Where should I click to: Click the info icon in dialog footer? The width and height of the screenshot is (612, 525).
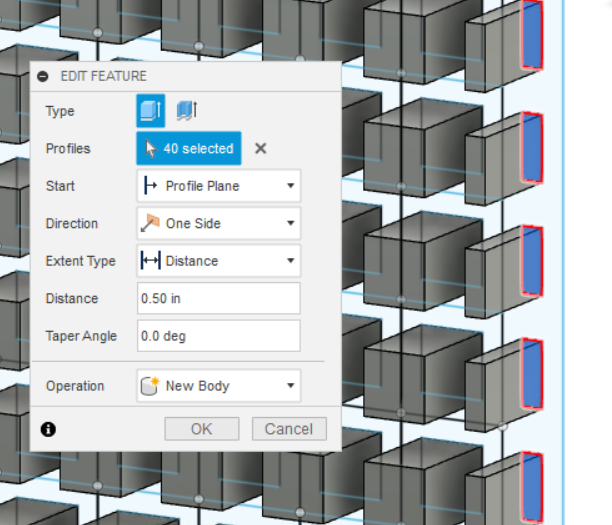click(x=48, y=429)
